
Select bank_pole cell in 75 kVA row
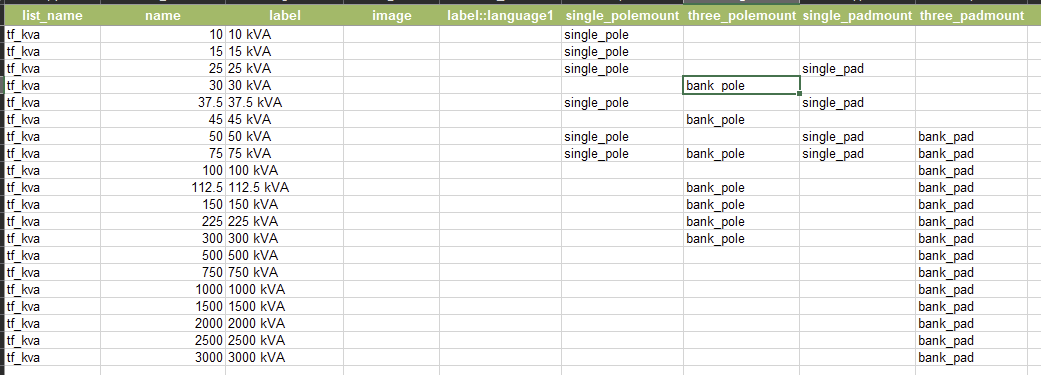tap(742, 154)
